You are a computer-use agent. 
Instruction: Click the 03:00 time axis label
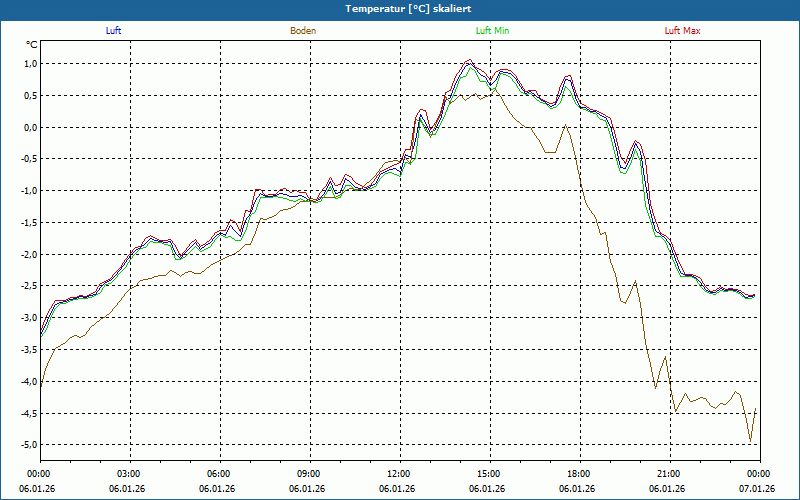tap(131, 474)
